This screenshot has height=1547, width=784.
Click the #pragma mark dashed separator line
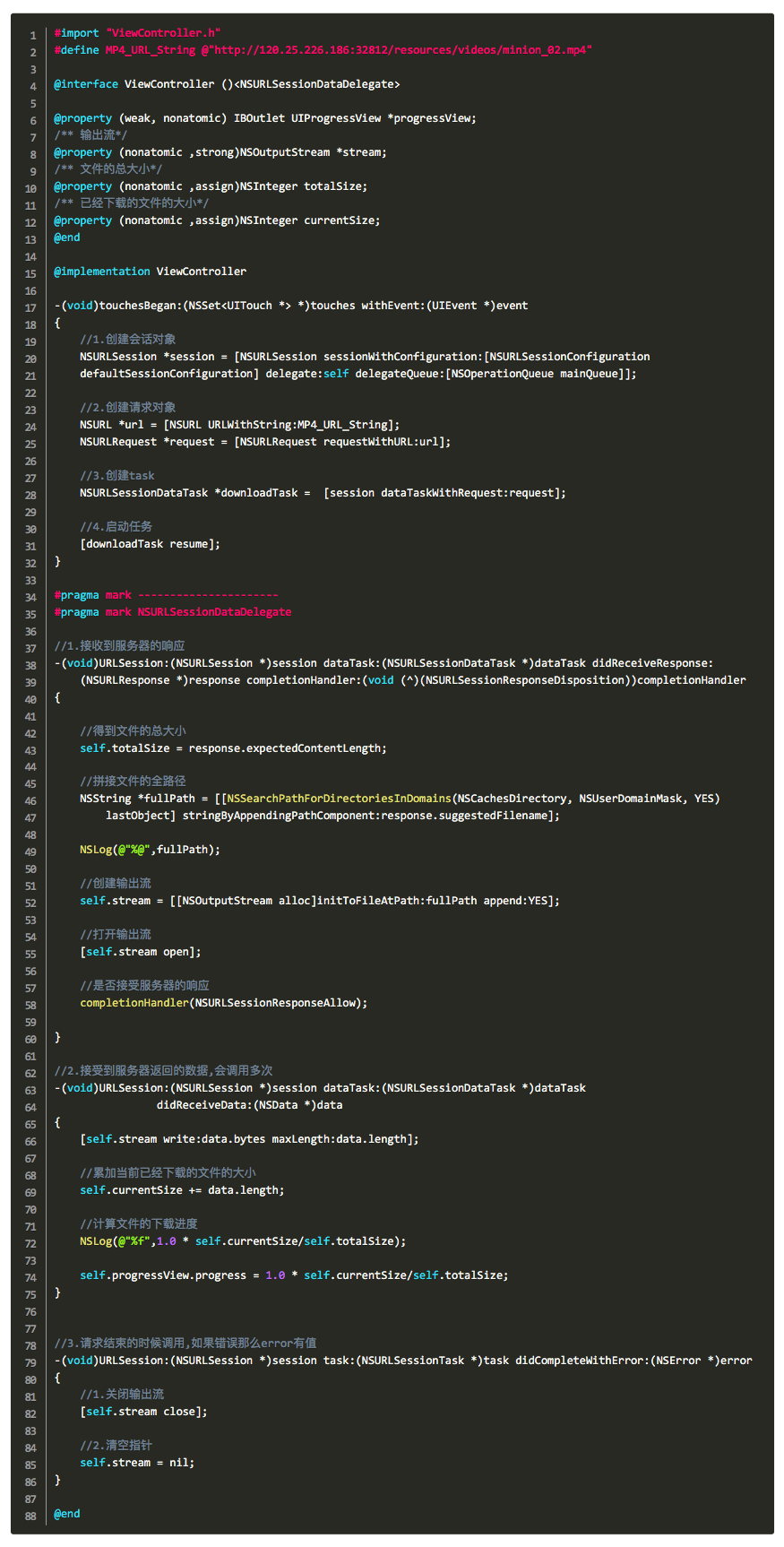coord(166,595)
